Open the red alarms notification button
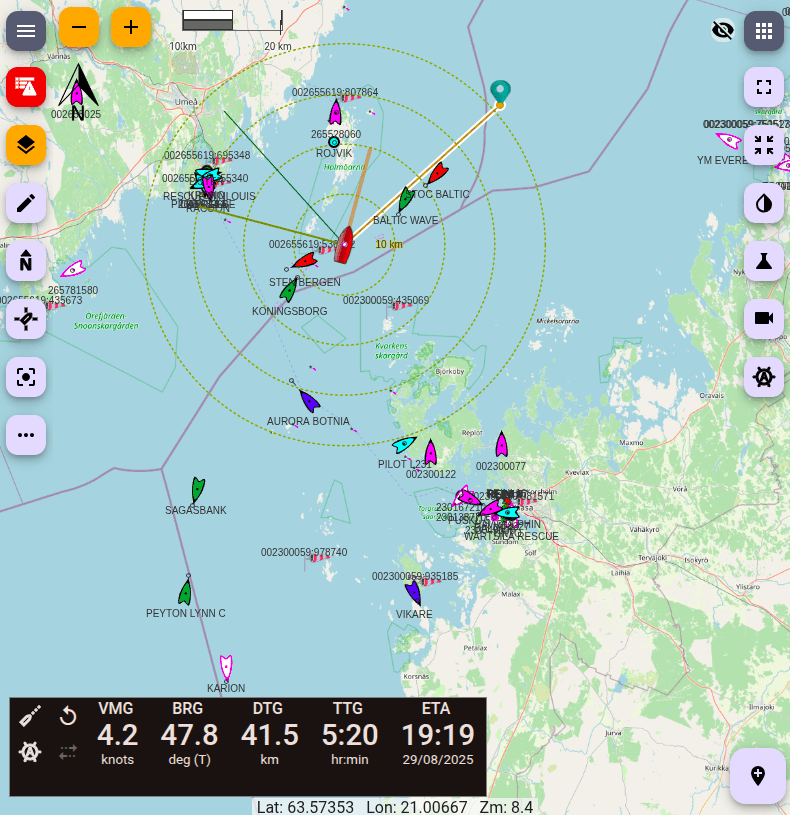This screenshot has height=815, width=790. [26, 88]
